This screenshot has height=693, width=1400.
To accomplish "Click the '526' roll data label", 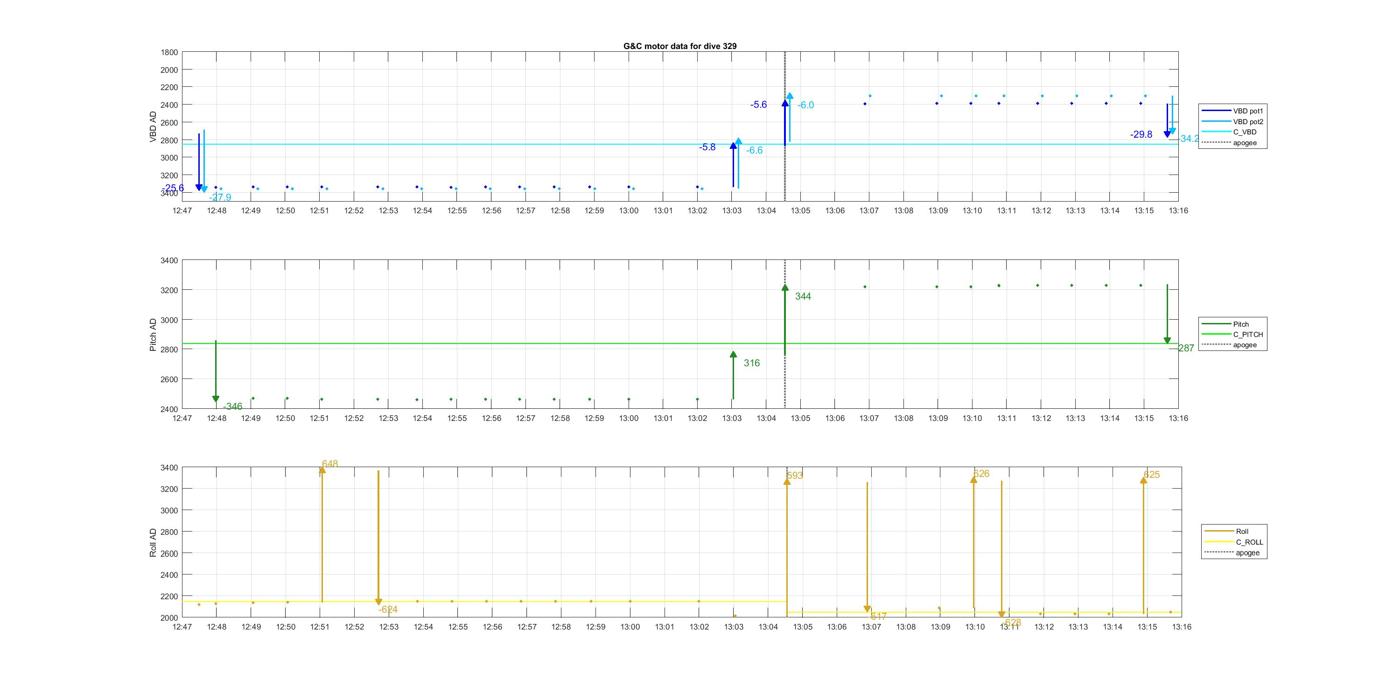I will (x=981, y=474).
